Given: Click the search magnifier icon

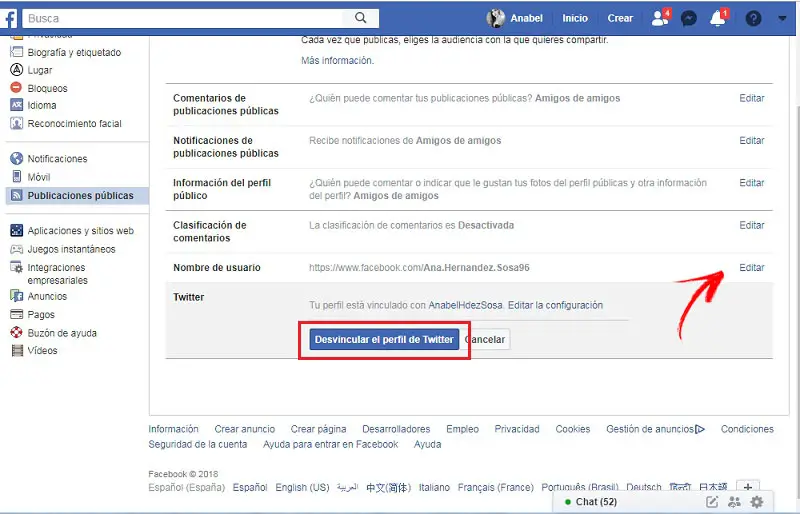Looking at the screenshot, I should coord(360,18).
